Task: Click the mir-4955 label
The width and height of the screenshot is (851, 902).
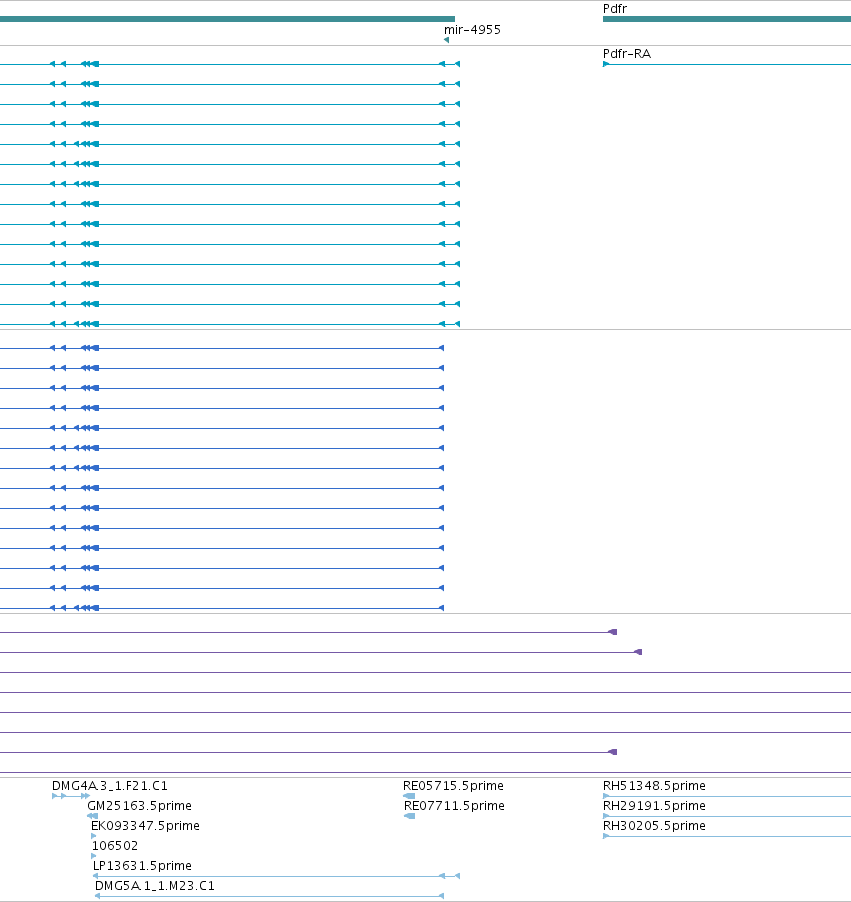Action: (x=472, y=30)
